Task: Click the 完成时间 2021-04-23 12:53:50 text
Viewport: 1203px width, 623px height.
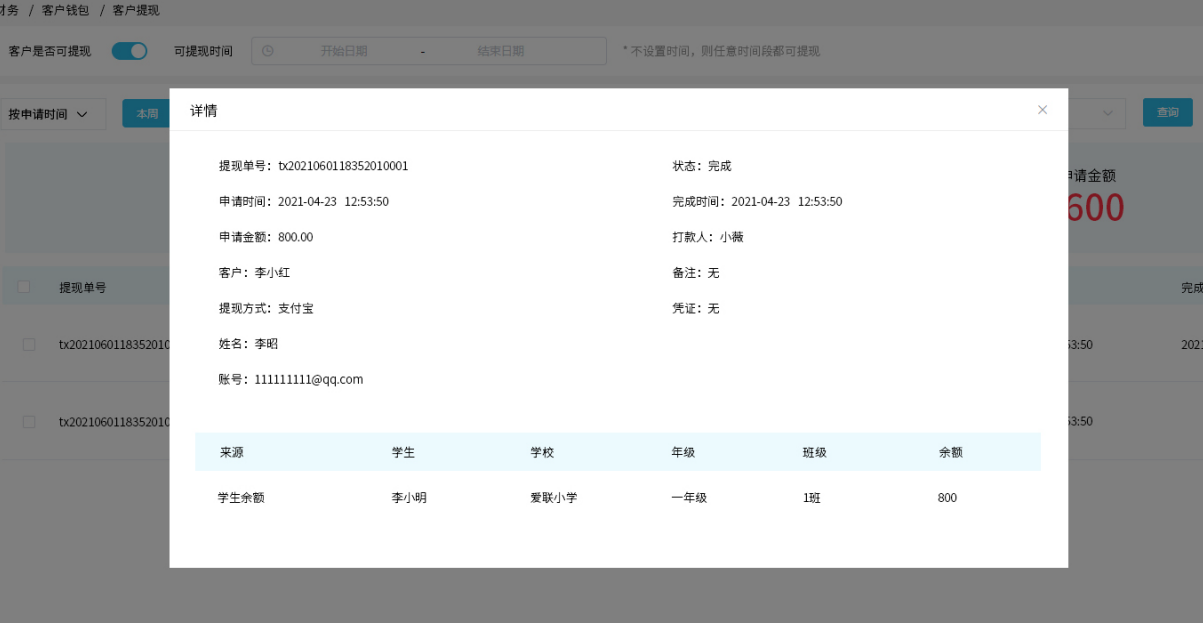Action: coord(757,202)
